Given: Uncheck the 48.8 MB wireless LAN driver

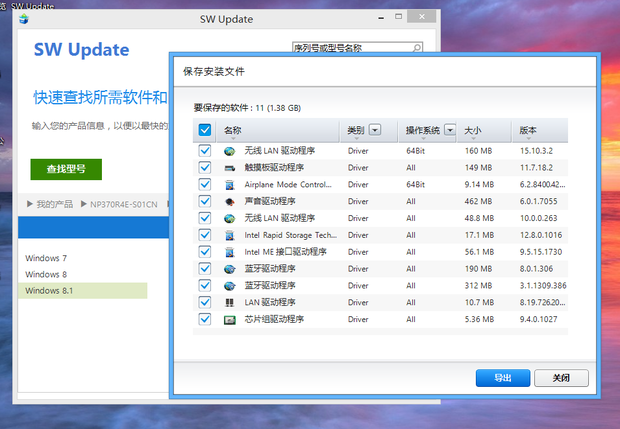Looking at the screenshot, I should click(205, 218).
